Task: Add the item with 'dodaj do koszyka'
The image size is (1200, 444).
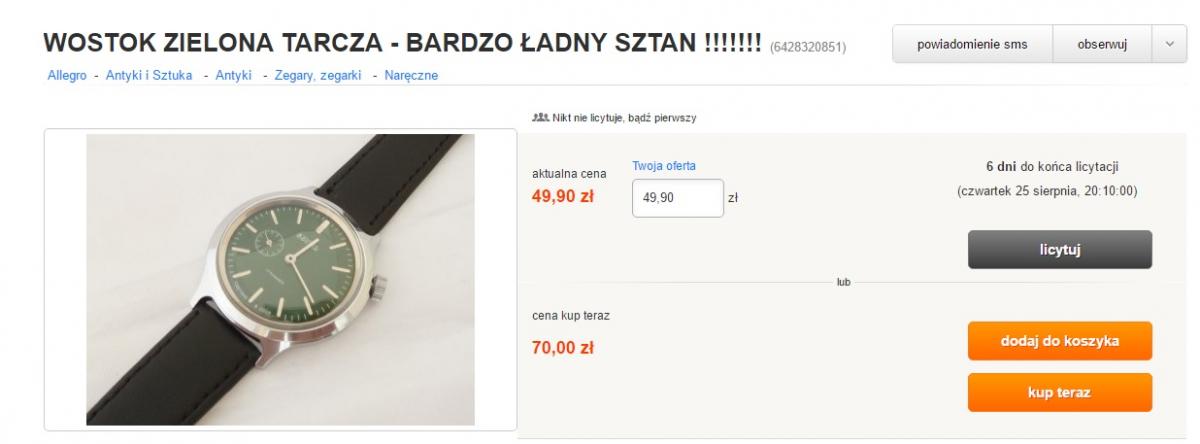Action: pyautogui.click(x=1059, y=341)
